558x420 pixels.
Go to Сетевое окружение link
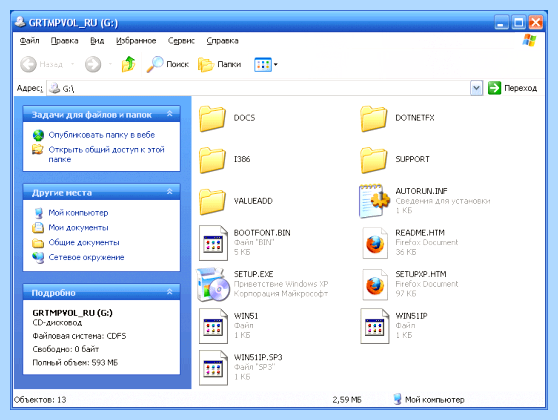tap(86, 257)
